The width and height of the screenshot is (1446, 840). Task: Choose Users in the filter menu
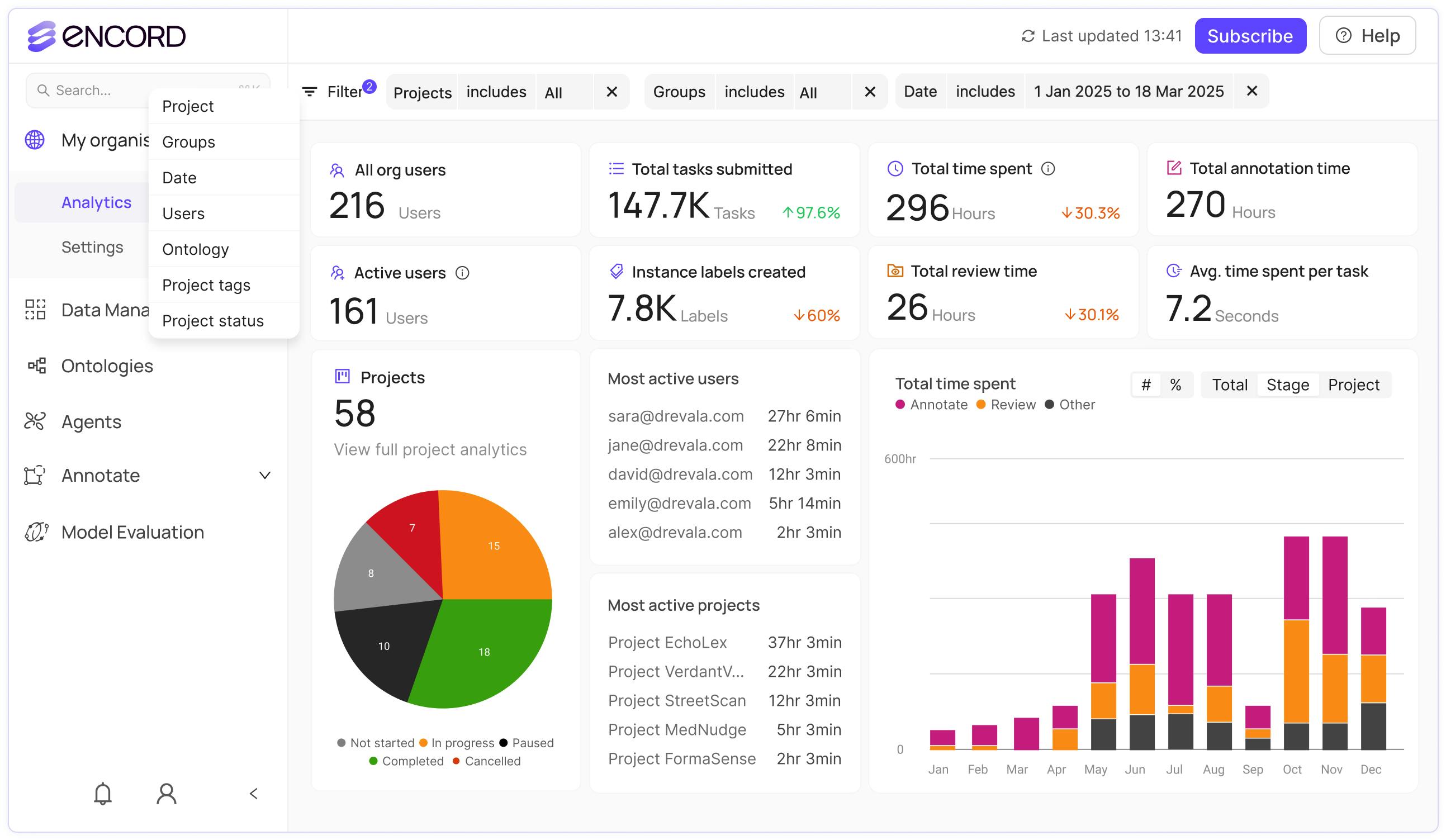(224, 213)
